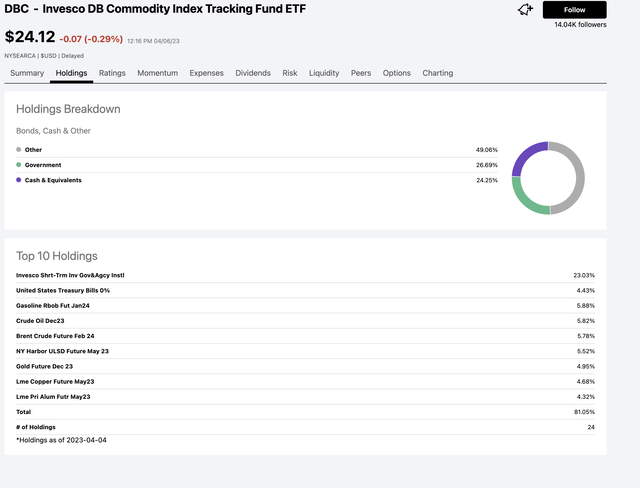Click United States Treasury Bills 0% holding
Image resolution: width=640 pixels, height=488 pixels.
[x=63, y=290]
